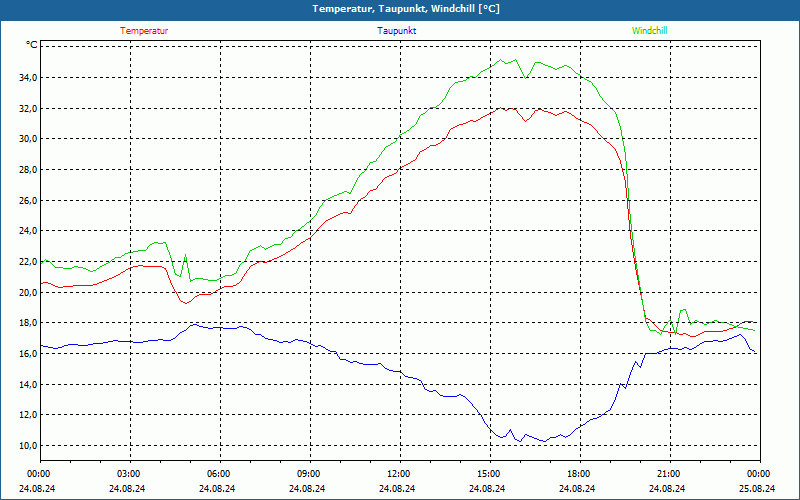Select the red 'Temperatur' legend label
Screen dimensions: 800x500
tap(144, 31)
